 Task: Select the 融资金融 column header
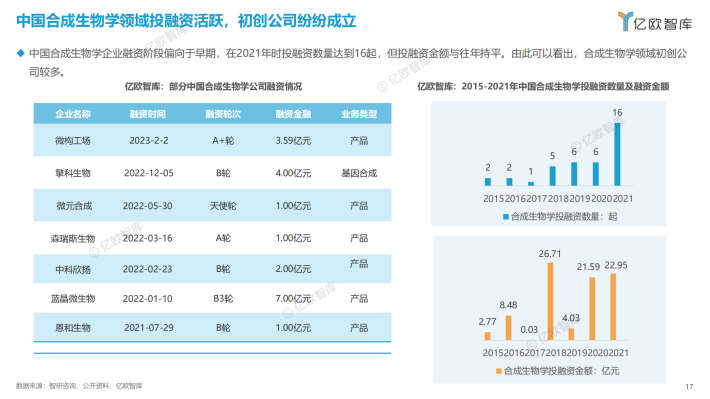[293, 114]
